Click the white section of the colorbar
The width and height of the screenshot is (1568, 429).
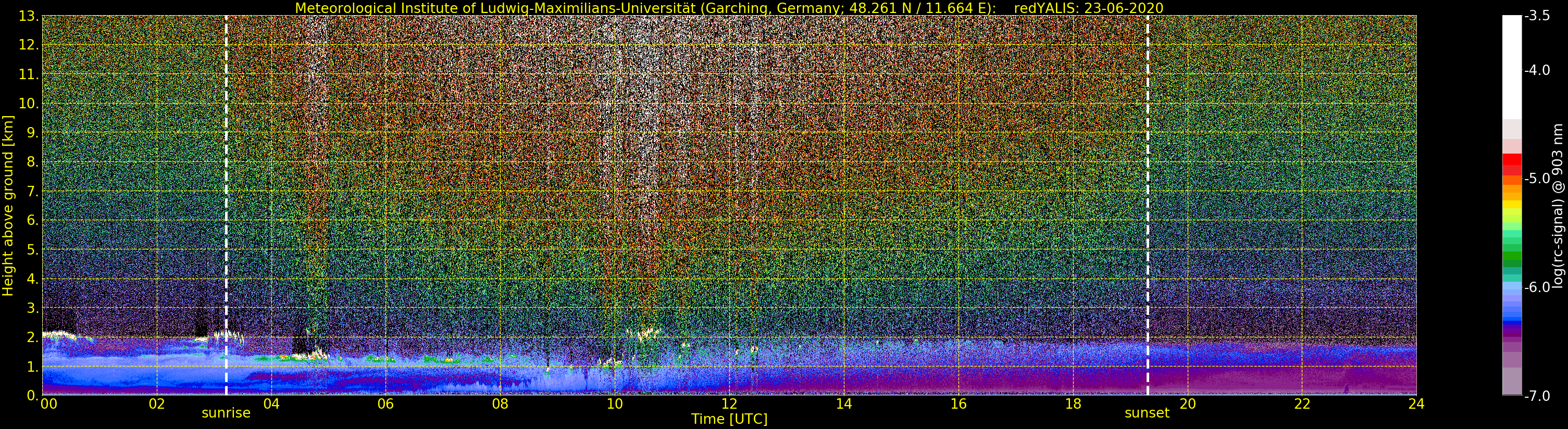pos(1511,67)
